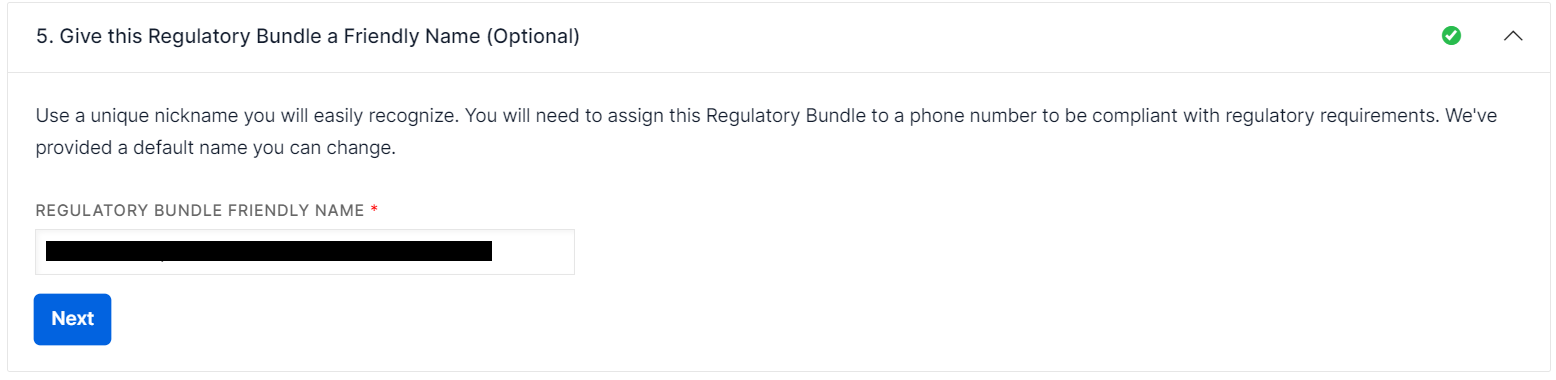Proceed by clicking blue Next
Image resolution: width=1556 pixels, height=380 pixels.
coord(72,319)
